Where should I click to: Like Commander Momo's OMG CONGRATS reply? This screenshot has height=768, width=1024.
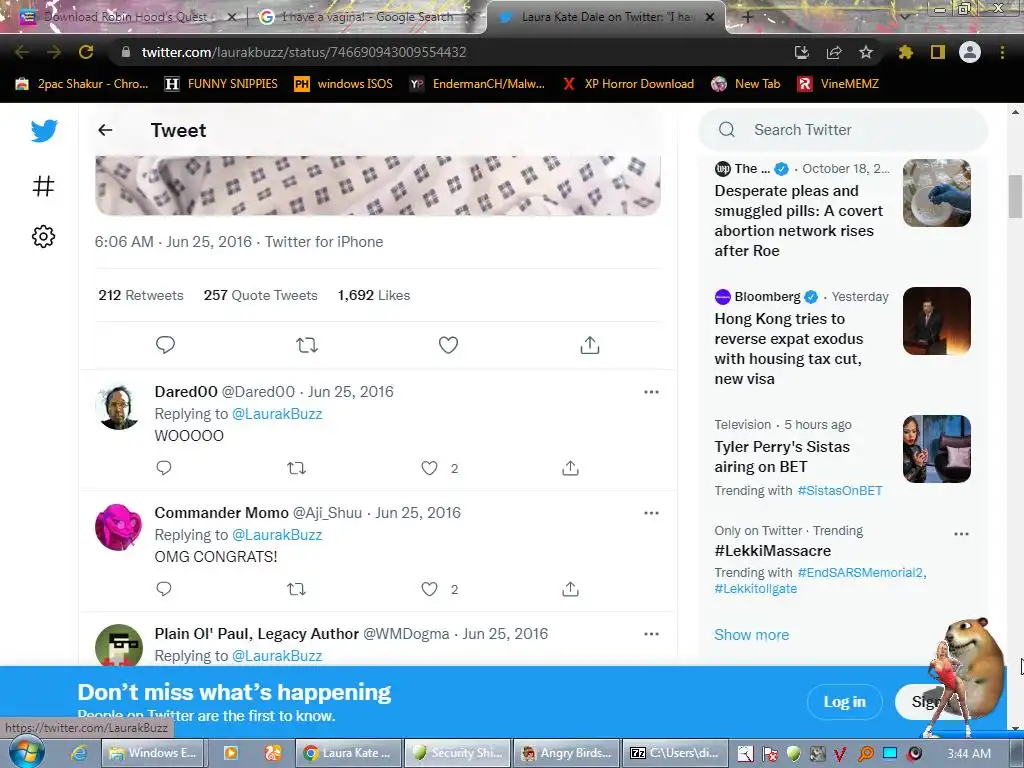pyautogui.click(x=429, y=589)
